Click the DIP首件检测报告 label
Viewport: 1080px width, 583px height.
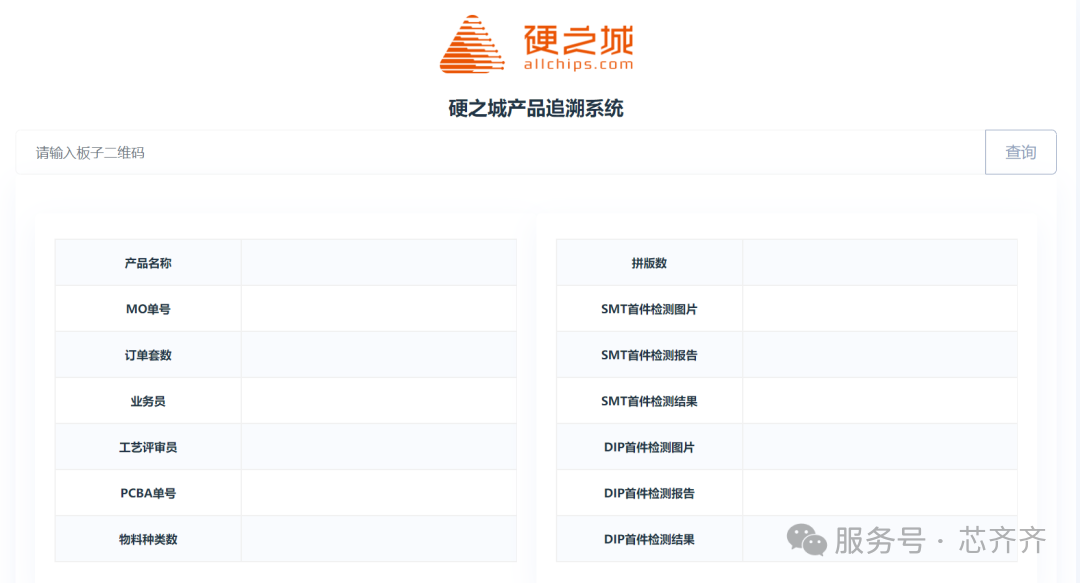(x=650, y=493)
